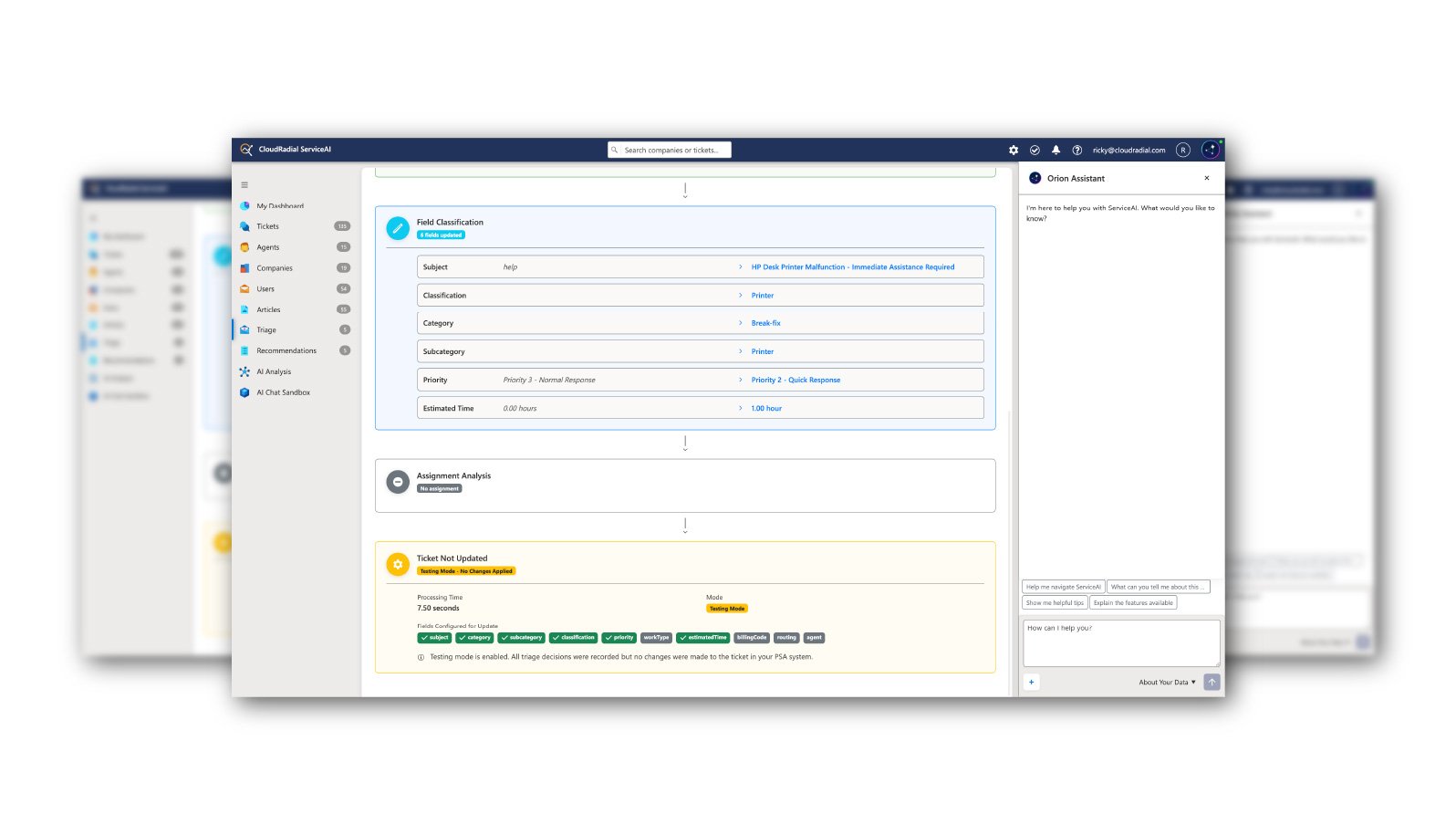Click the Field Classification pencil icon

(398, 228)
